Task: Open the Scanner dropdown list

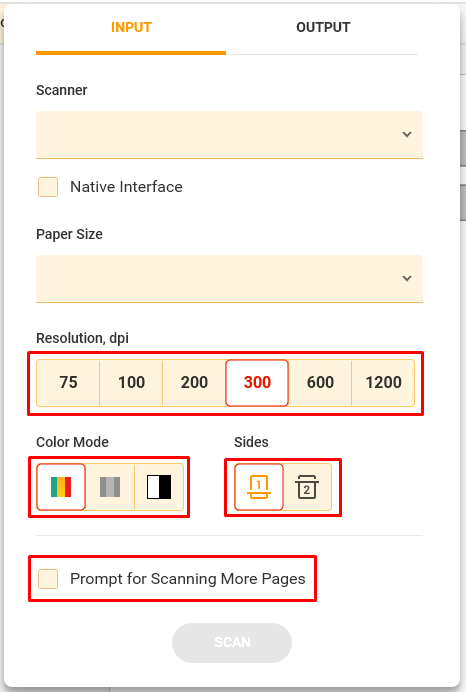Action: click(229, 135)
